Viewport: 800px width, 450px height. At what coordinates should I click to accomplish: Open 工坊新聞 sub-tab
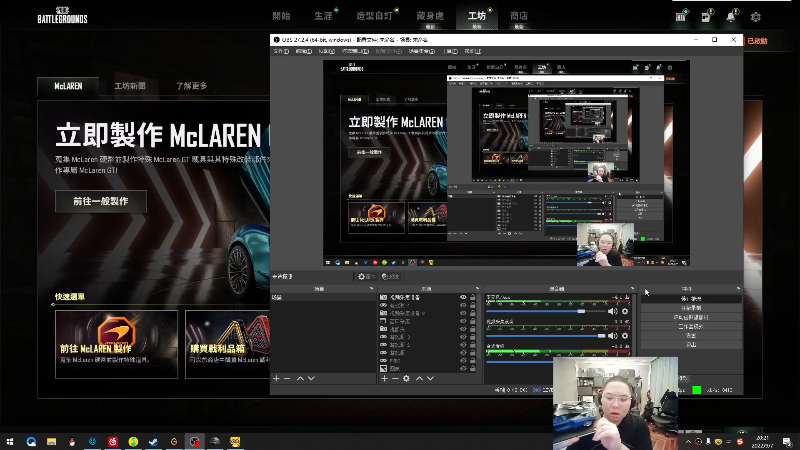pyautogui.click(x=130, y=86)
